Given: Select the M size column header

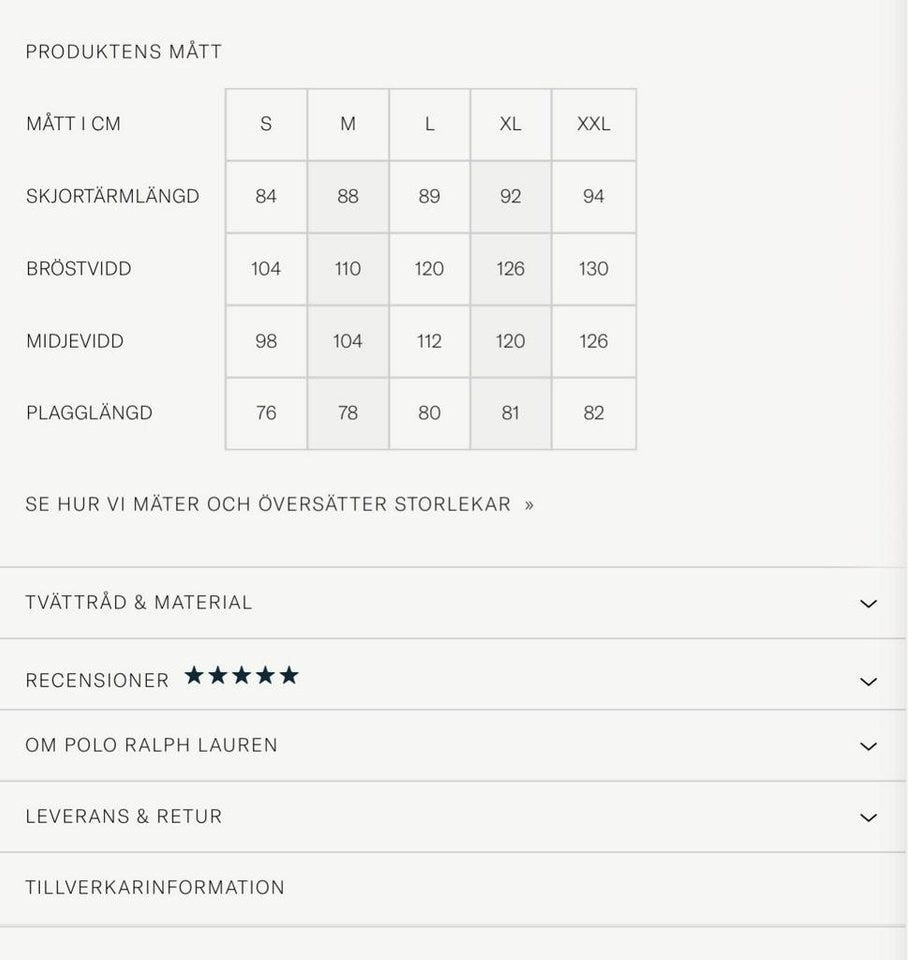Looking at the screenshot, I should click(x=348, y=125).
